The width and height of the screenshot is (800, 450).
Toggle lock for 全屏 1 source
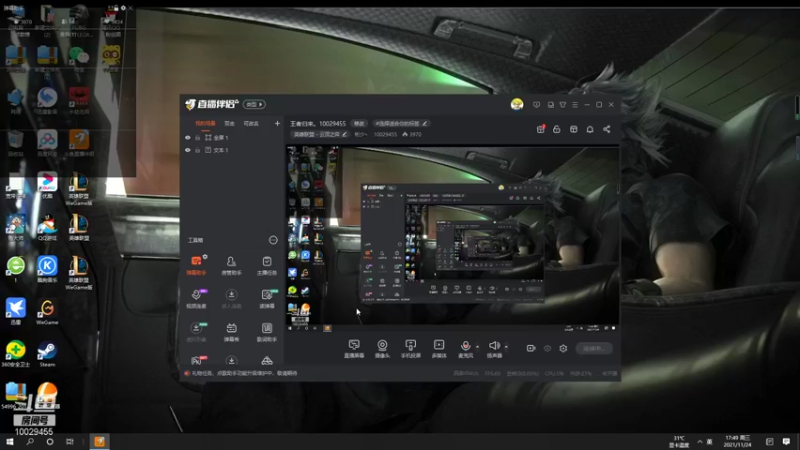pyautogui.click(x=197, y=138)
